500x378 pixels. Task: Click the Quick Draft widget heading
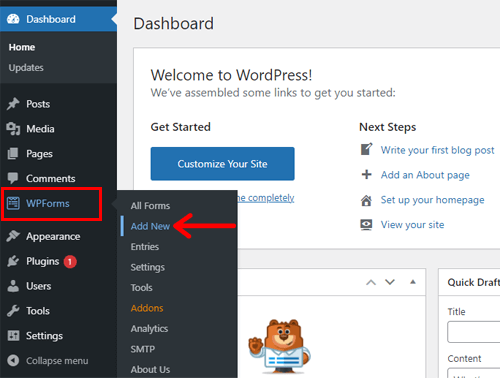tap(474, 282)
